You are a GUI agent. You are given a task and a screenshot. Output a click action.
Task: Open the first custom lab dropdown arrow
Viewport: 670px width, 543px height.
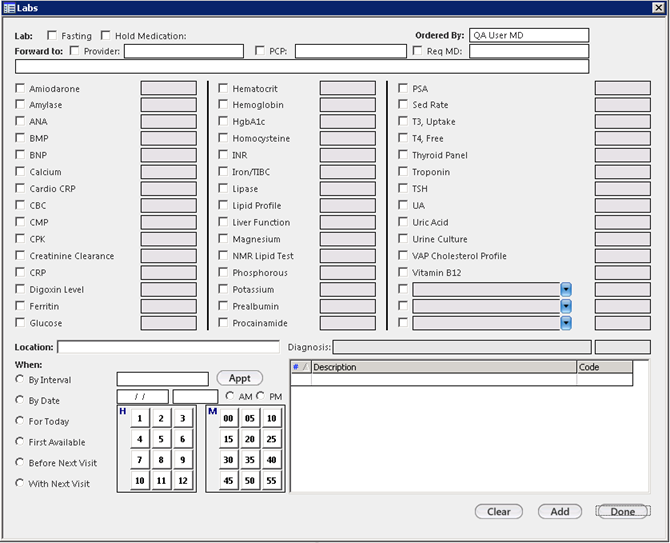[x=565, y=290]
